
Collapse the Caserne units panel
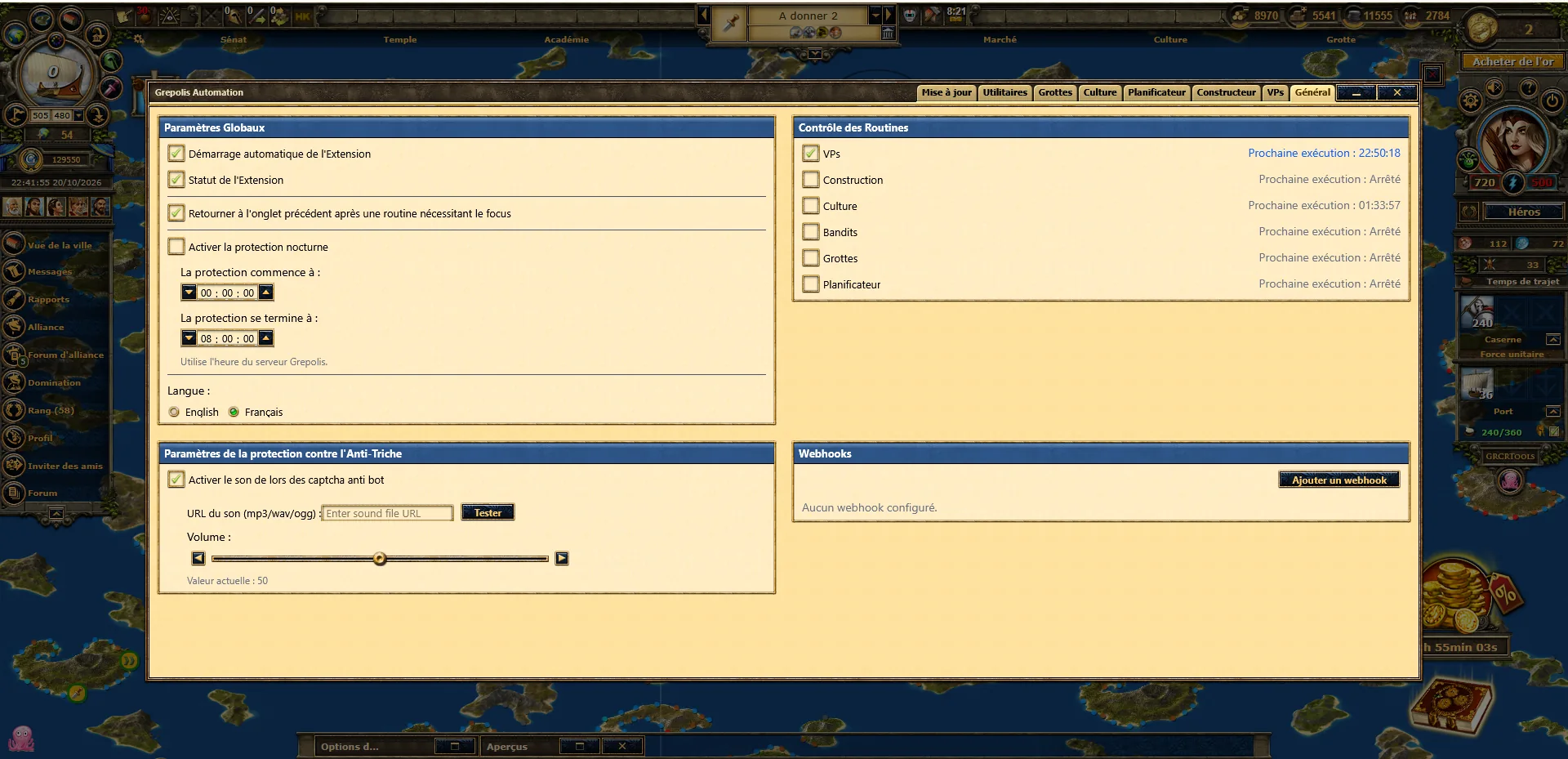1553,340
